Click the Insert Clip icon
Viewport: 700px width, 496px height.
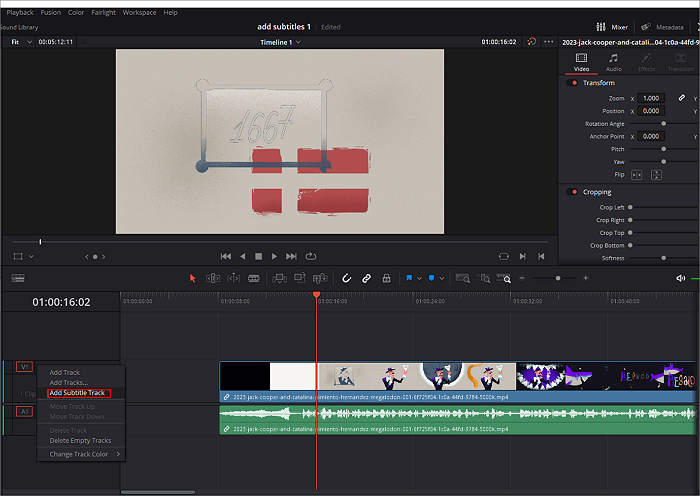(279, 279)
